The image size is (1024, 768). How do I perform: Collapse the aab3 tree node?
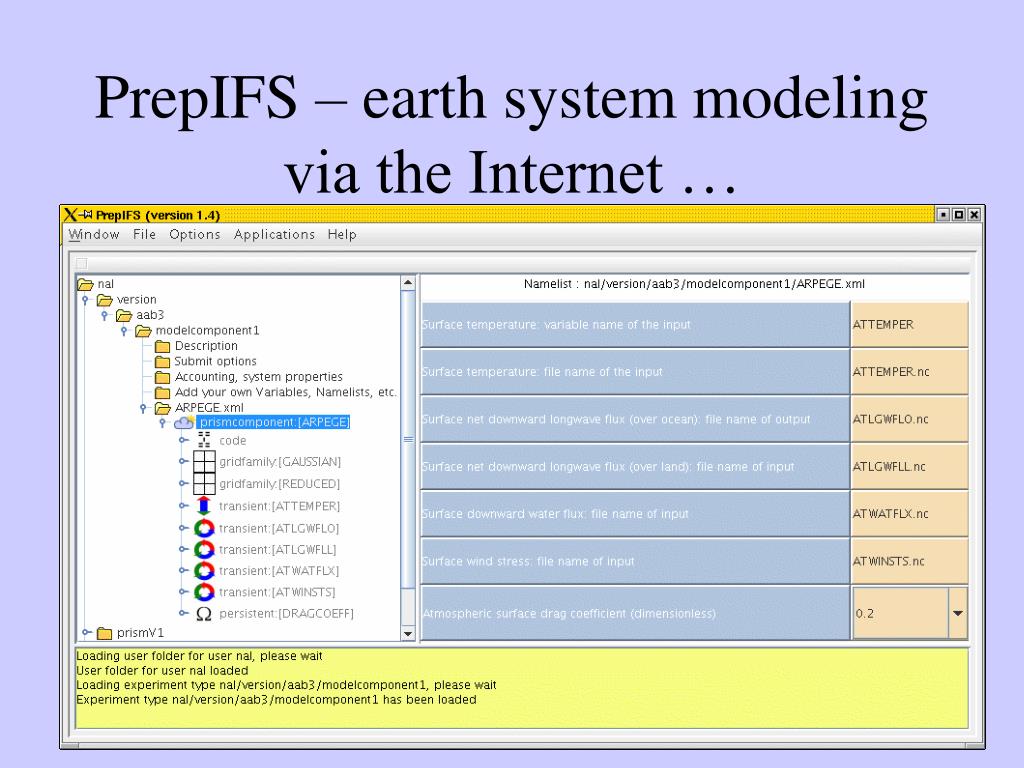pos(104,316)
